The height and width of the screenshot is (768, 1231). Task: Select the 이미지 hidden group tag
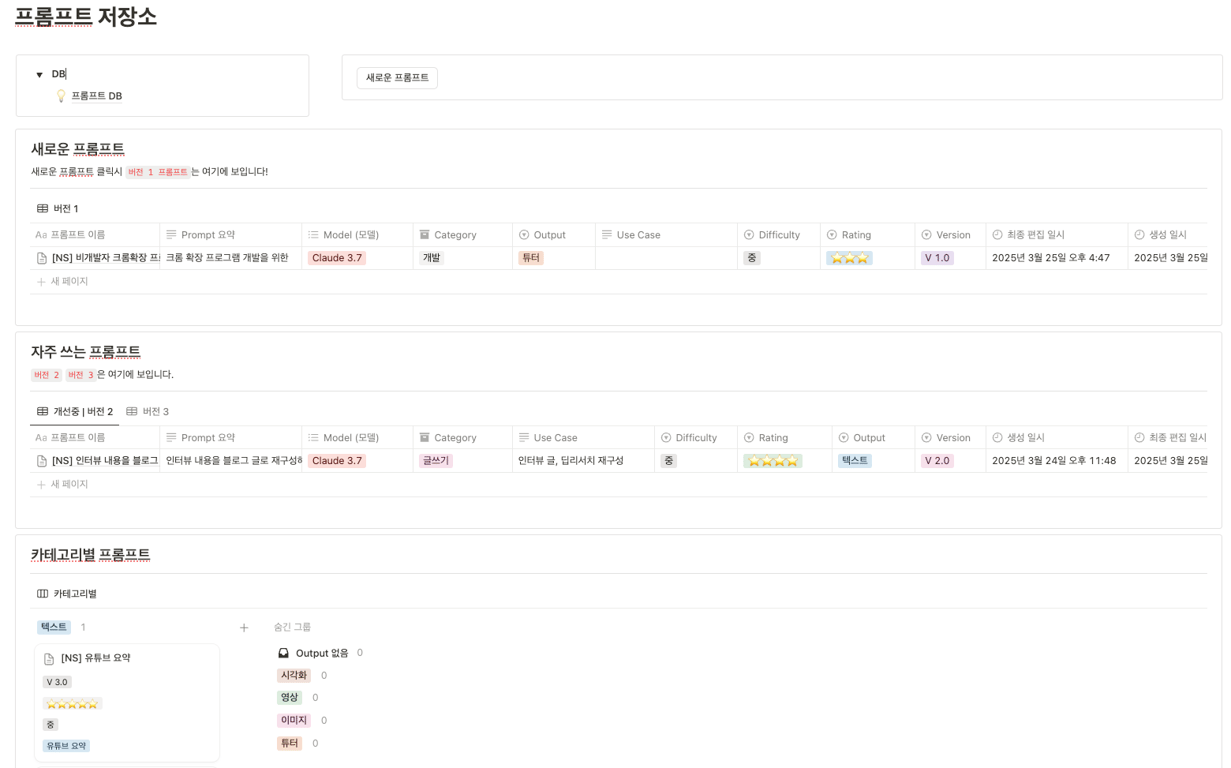coord(293,720)
